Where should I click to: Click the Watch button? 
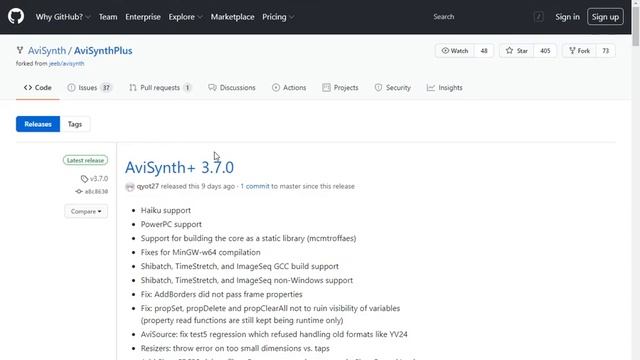pyautogui.click(x=455, y=51)
